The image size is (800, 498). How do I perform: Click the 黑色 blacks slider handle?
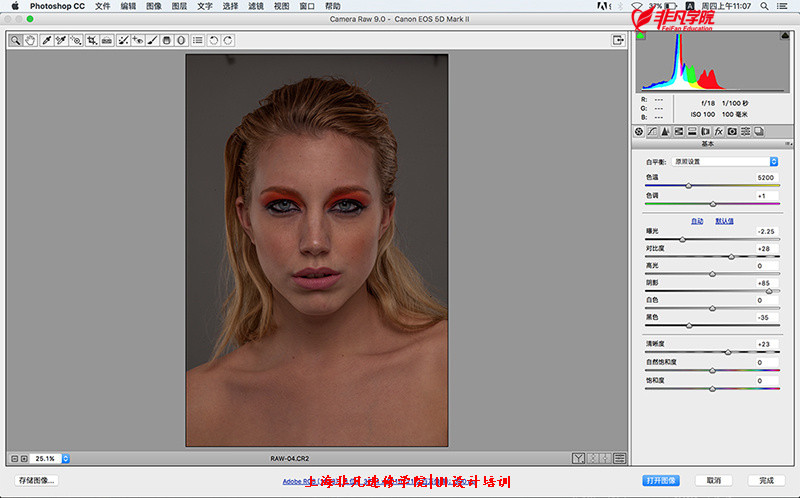pyautogui.click(x=689, y=326)
